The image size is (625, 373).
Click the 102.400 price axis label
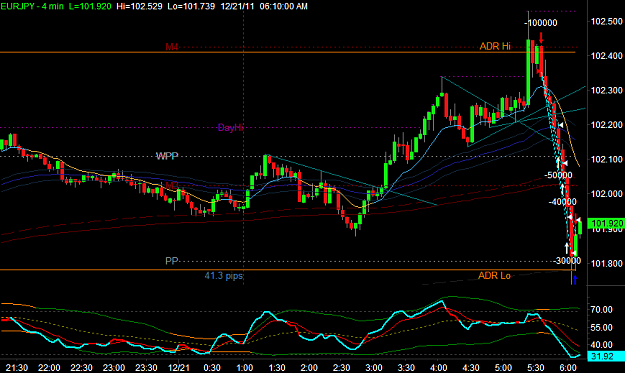tap(607, 56)
